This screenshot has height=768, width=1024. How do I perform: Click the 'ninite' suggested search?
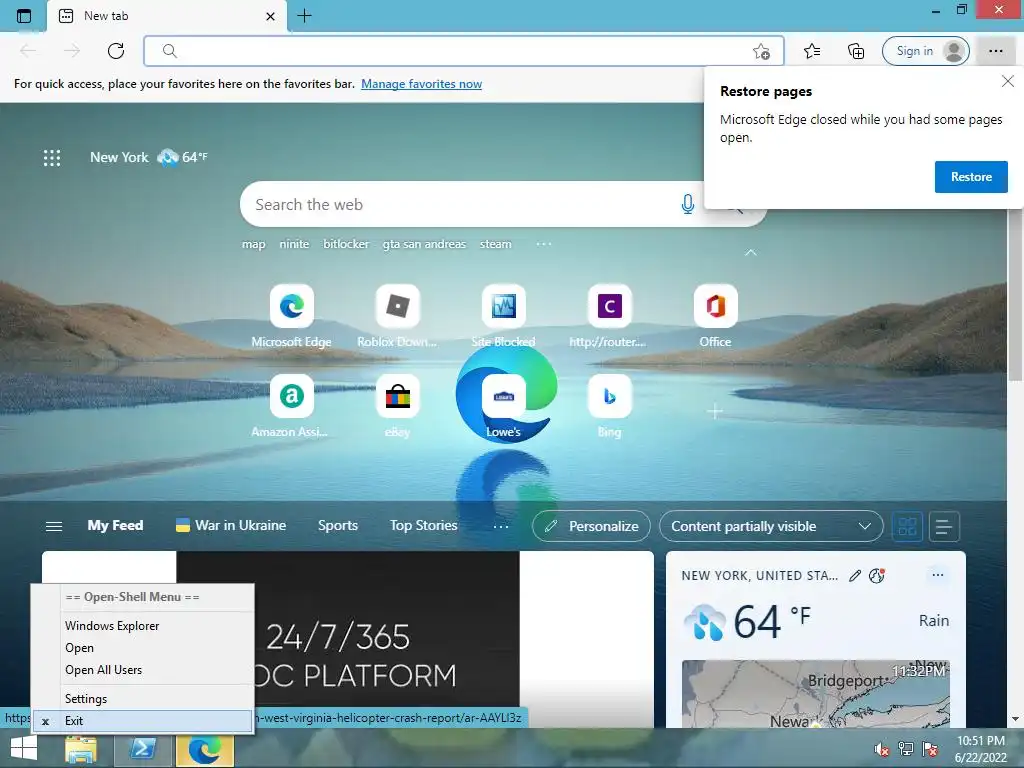tap(294, 244)
